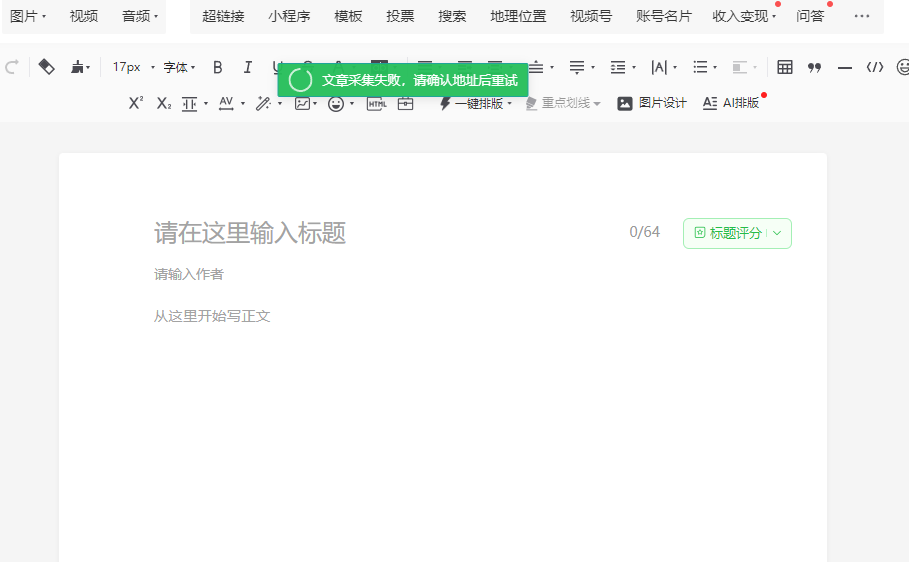The height and width of the screenshot is (562, 909).
Task: Click the 一键排版 quick layout button
Action: click(475, 103)
